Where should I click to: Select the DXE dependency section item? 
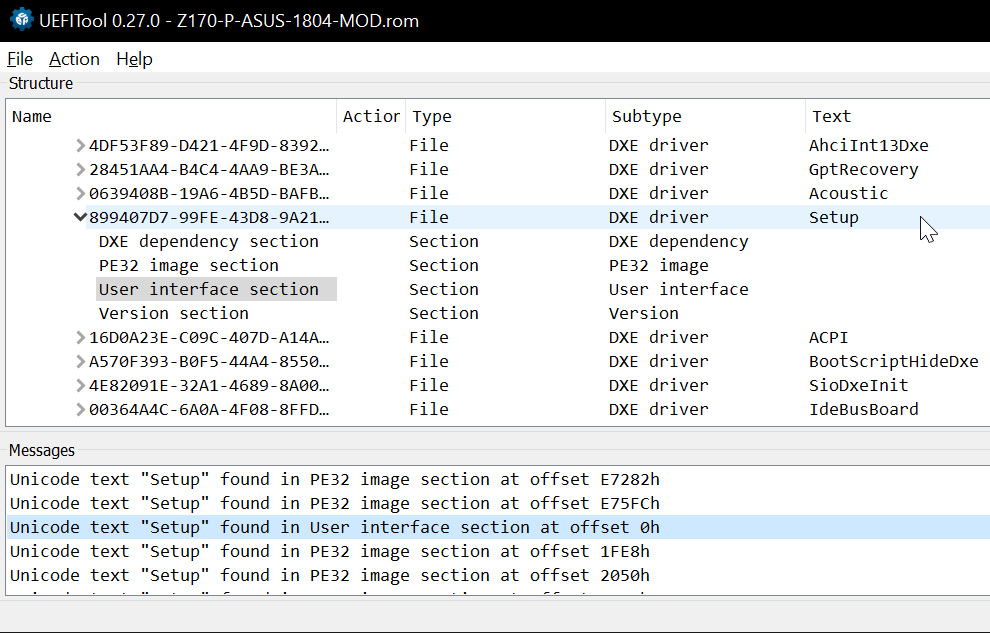pos(208,242)
